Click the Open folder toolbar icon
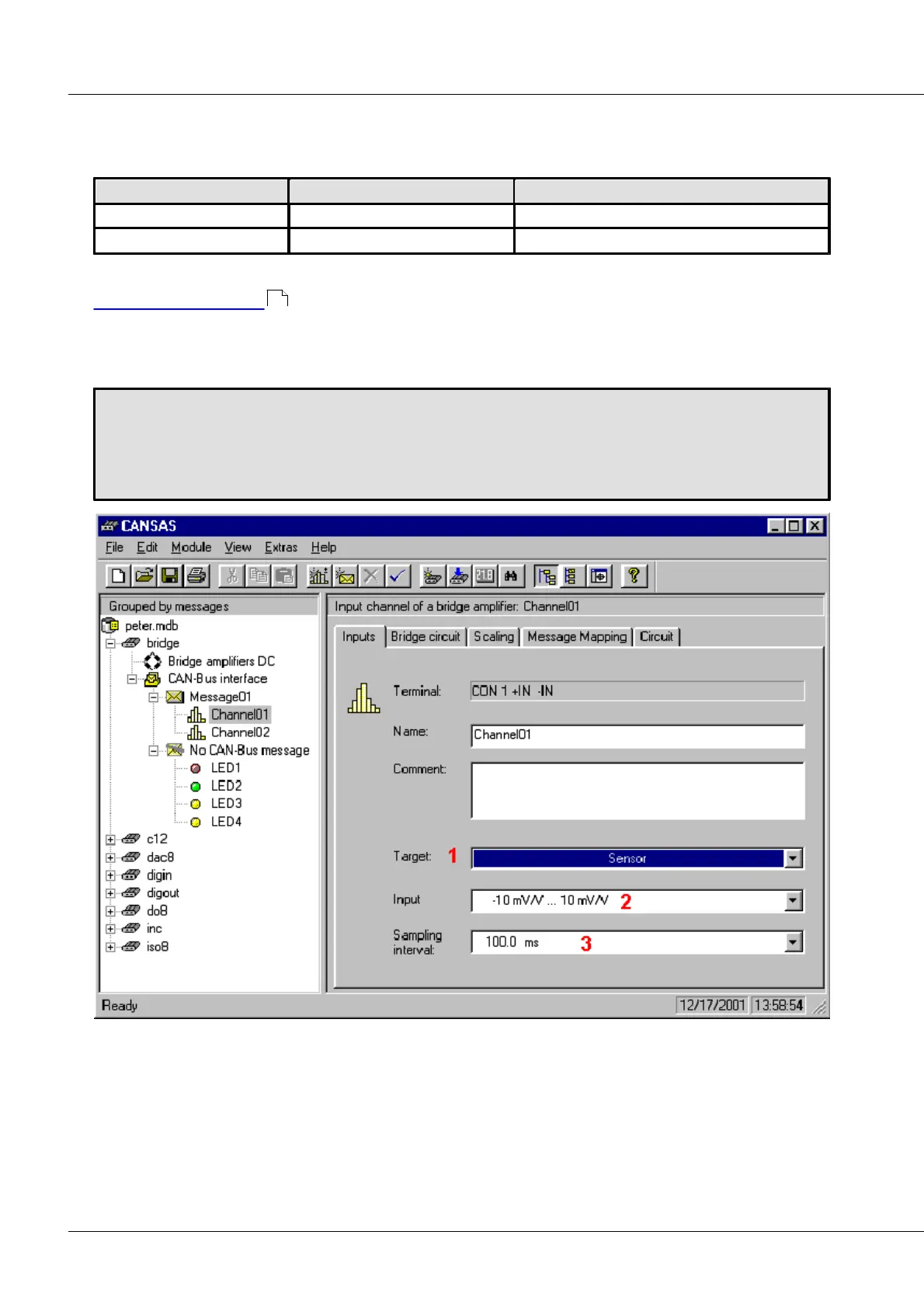The image size is (924, 1308). click(x=144, y=576)
